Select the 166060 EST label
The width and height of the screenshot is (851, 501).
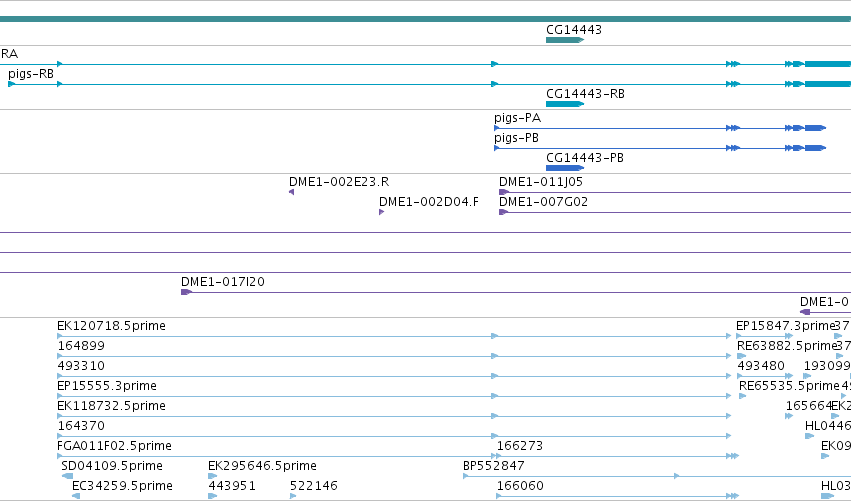(x=520, y=486)
